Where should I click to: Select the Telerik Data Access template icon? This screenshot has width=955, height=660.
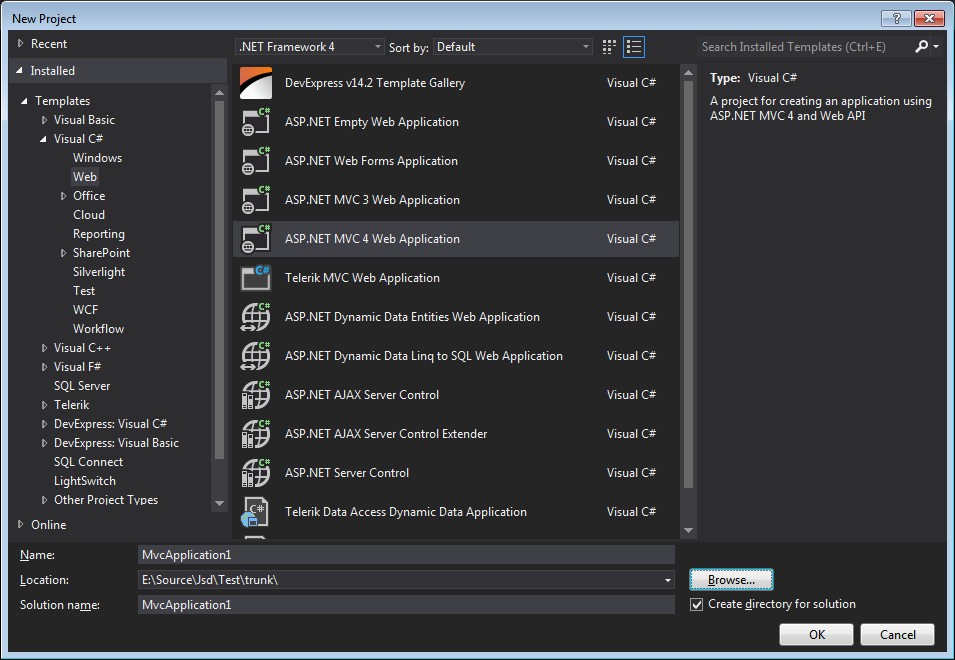pos(256,512)
